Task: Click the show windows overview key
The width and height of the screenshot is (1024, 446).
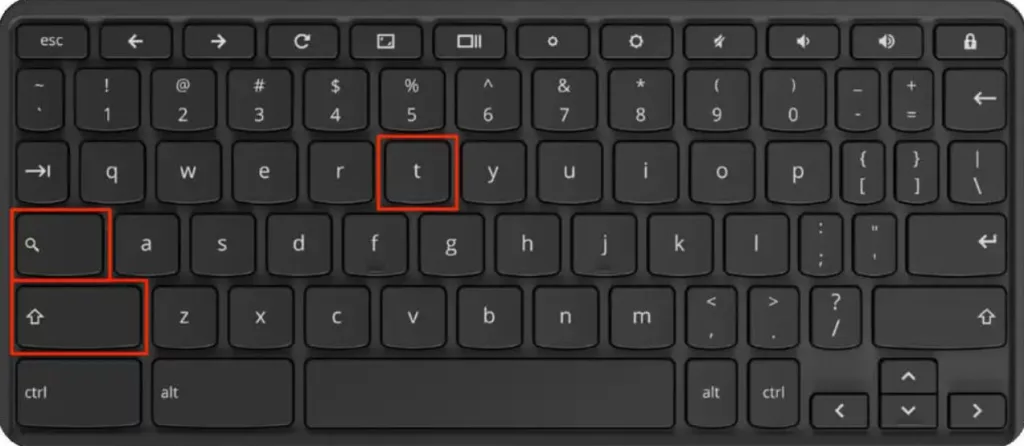Action: (469, 42)
